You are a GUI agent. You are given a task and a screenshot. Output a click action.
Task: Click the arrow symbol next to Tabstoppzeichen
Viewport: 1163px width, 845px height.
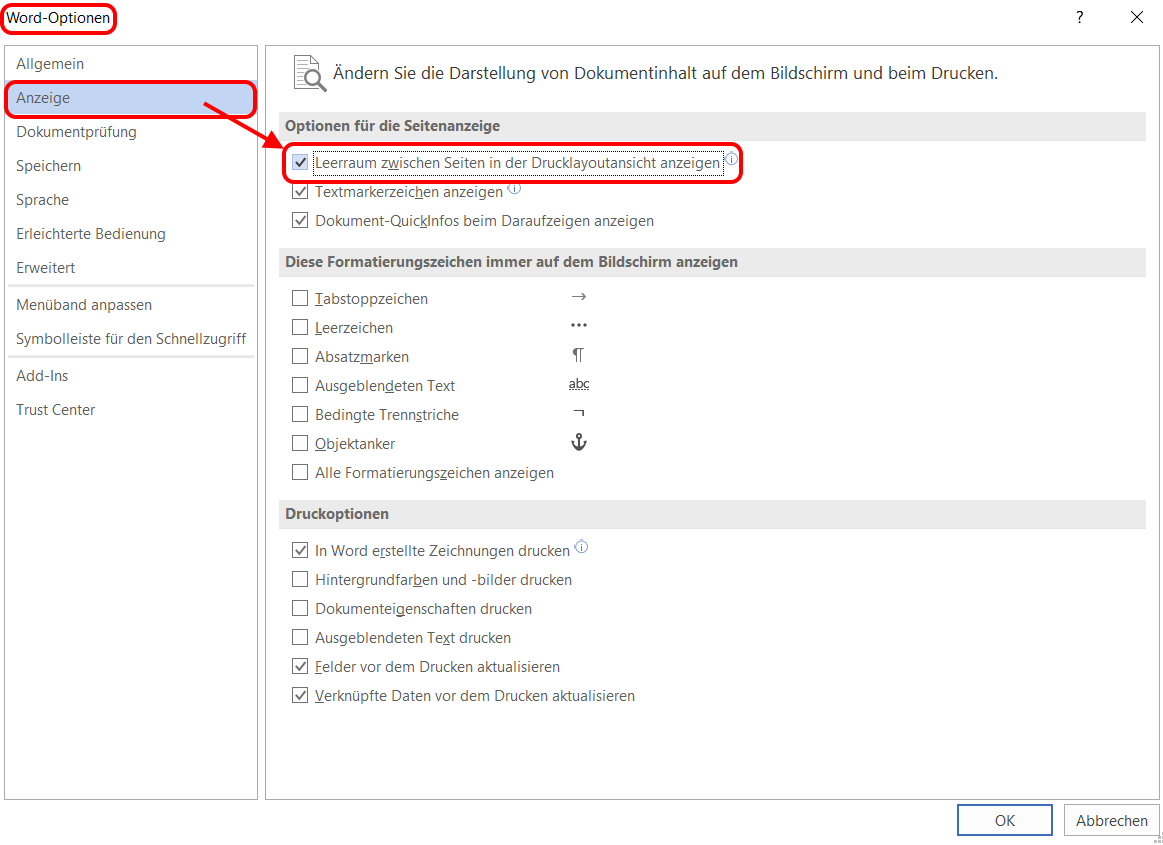click(578, 297)
